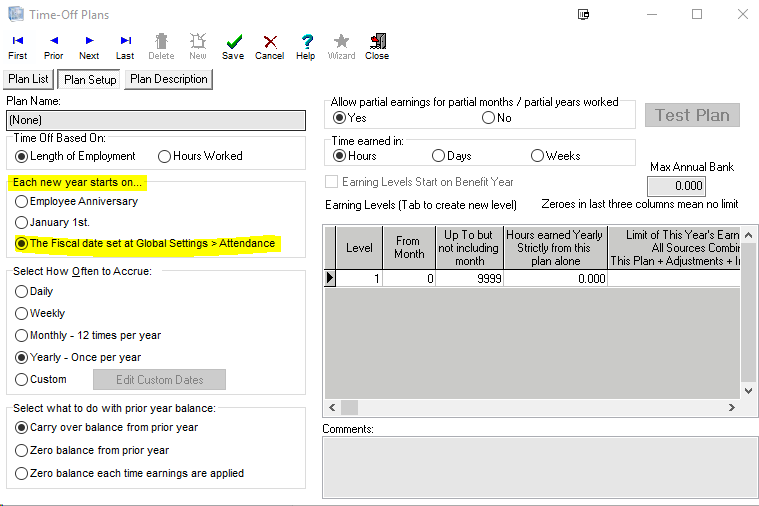This screenshot has width=759, height=506.
Task: Click the Plan Name field
Action: (x=155, y=120)
